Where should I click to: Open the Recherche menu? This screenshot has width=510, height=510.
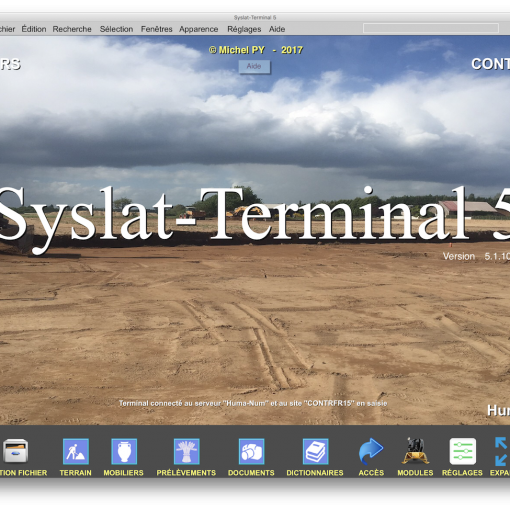[72, 29]
